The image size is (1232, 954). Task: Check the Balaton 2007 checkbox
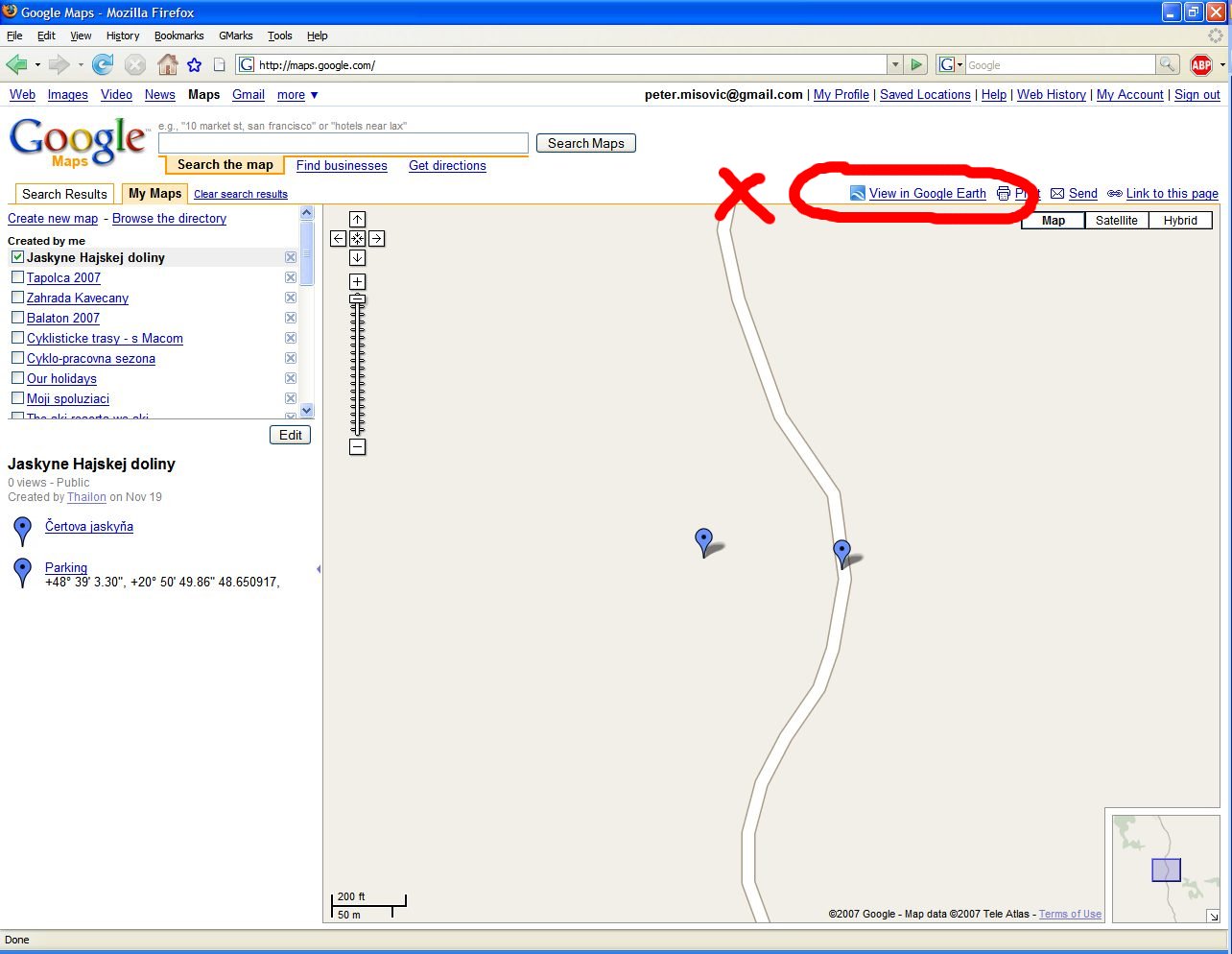point(17,318)
